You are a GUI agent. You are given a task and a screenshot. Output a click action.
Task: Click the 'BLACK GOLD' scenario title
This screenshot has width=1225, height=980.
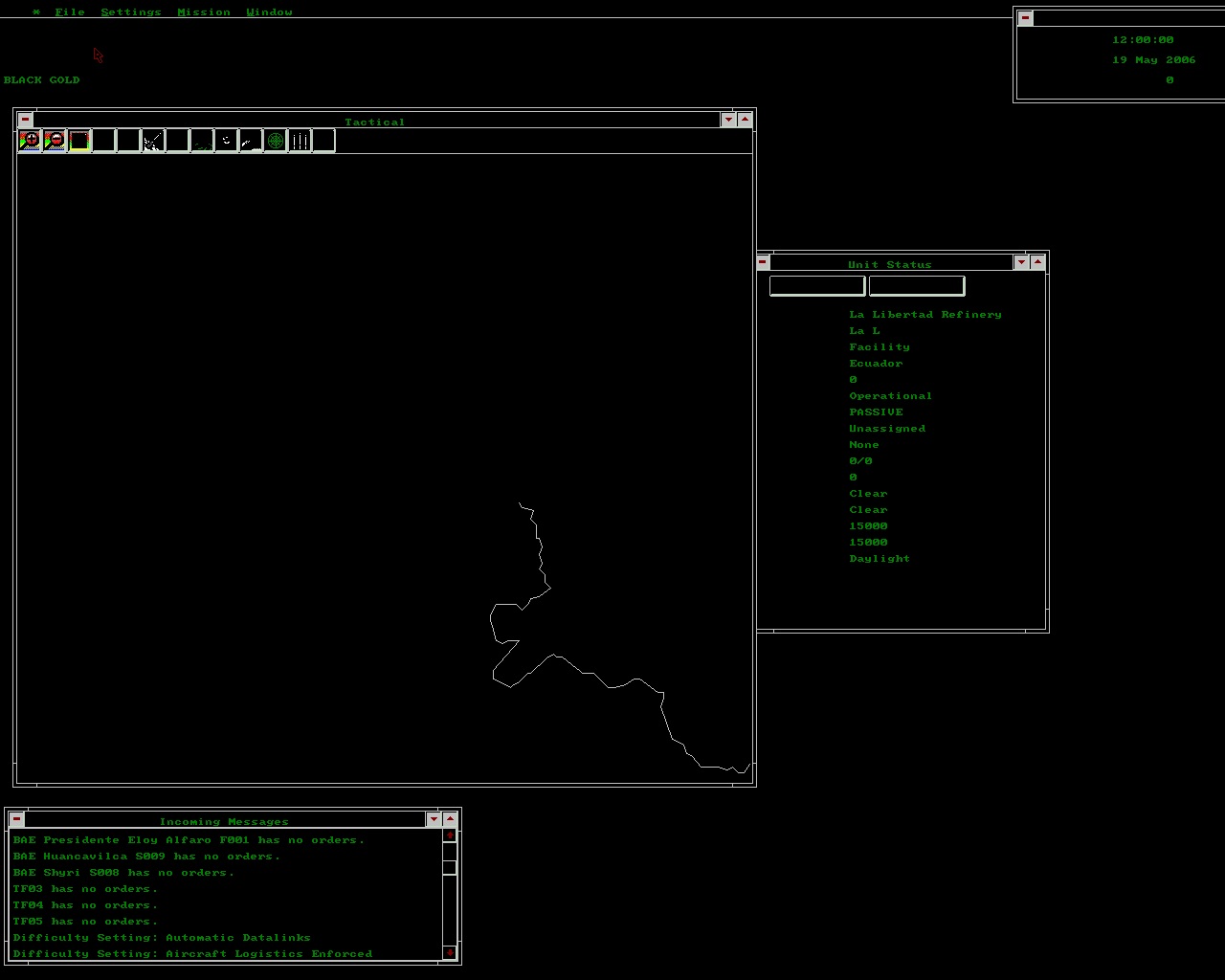[x=42, y=79]
